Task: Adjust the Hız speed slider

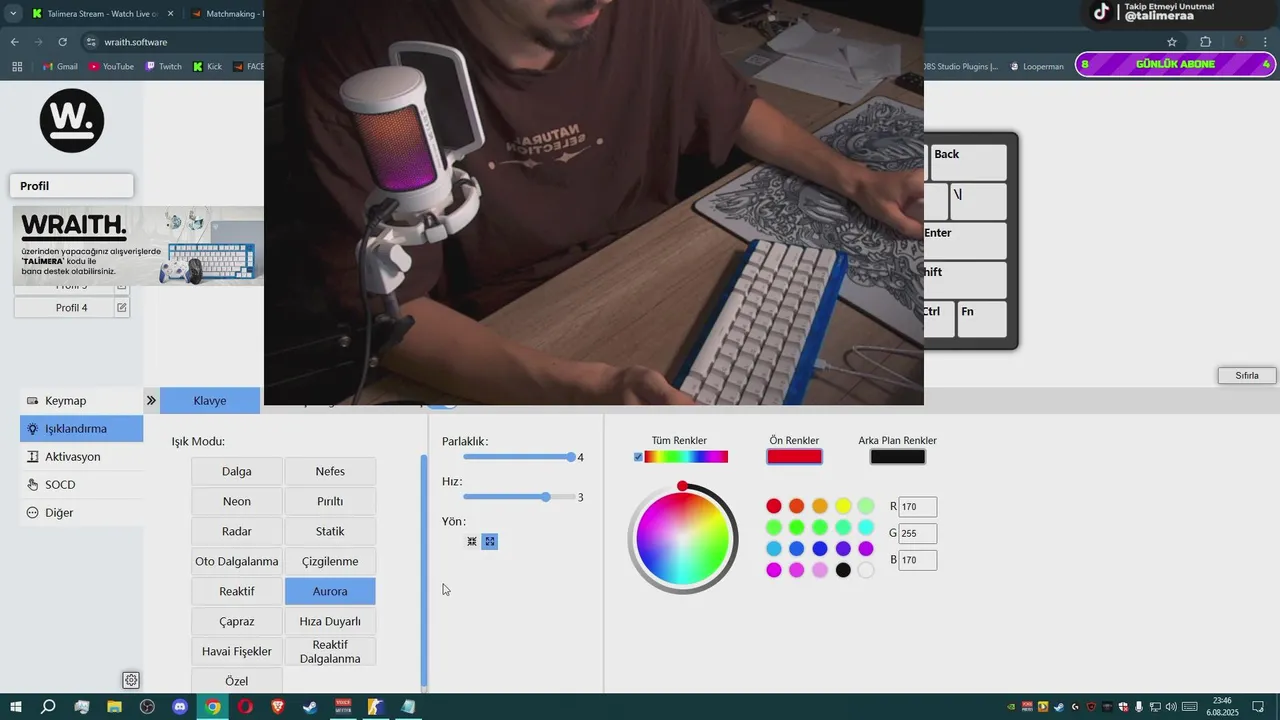Action: [x=517, y=497]
